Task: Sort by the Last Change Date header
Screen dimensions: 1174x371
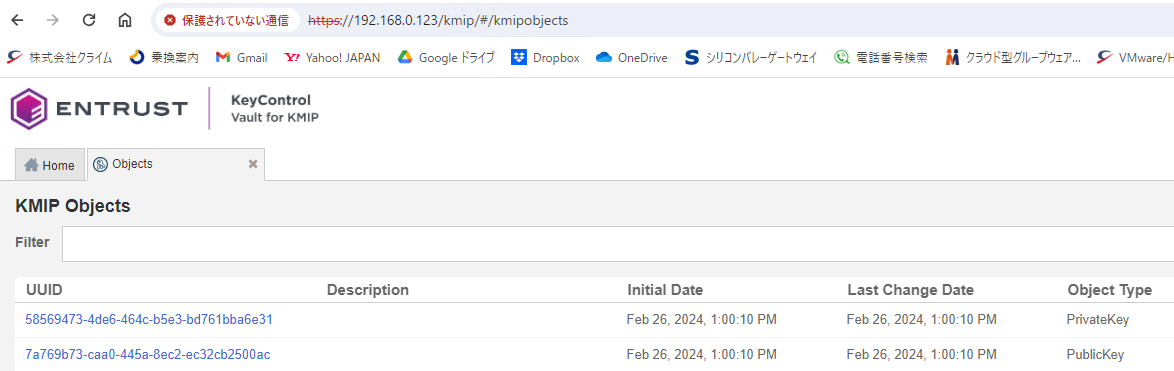Action: pyautogui.click(x=910, y=290)
